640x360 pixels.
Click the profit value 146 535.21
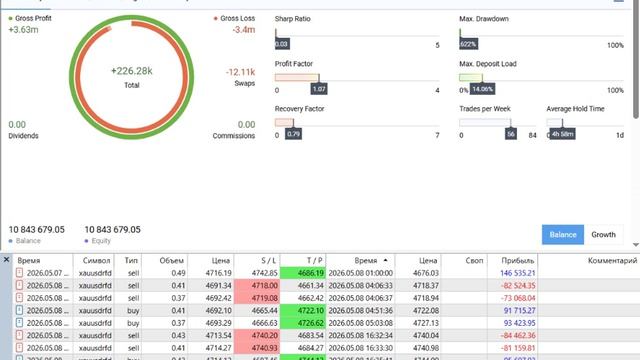[x=518, y=273]
